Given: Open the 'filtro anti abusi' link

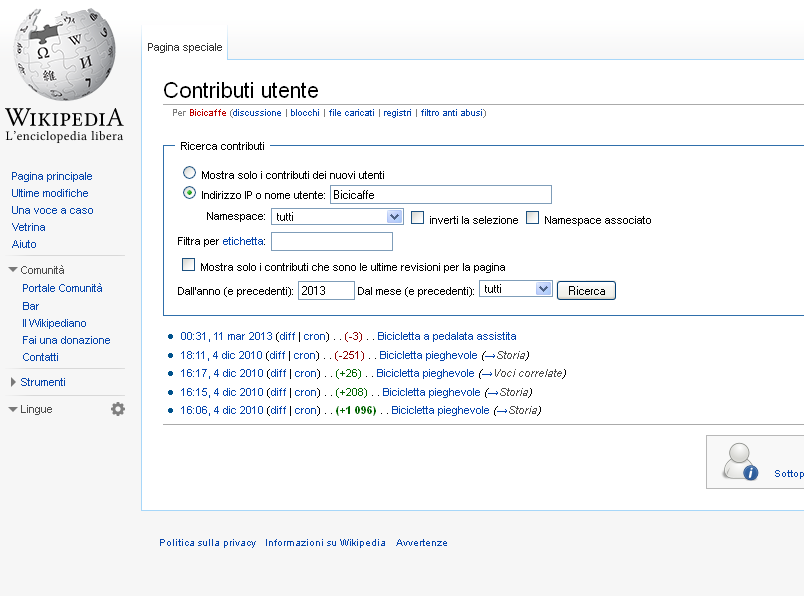Looking at the screenshot, I should pyautogui.click(x=452, y=113).
